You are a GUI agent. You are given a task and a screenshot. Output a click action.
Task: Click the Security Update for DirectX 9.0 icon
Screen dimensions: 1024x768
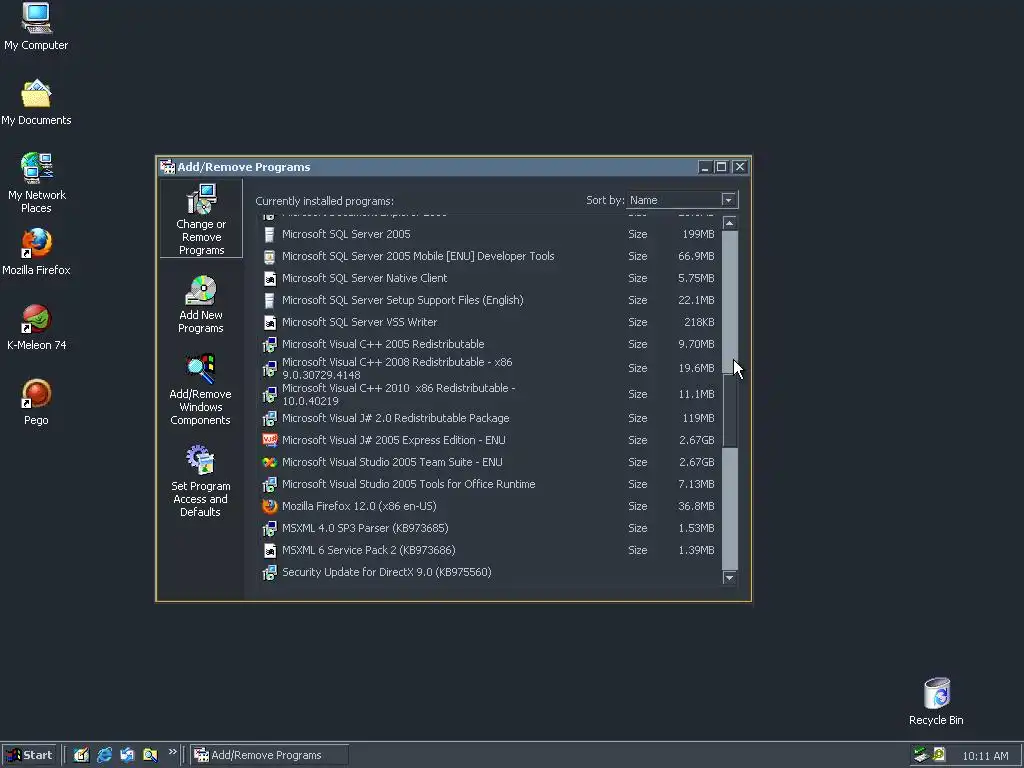[x=269, y=573]
